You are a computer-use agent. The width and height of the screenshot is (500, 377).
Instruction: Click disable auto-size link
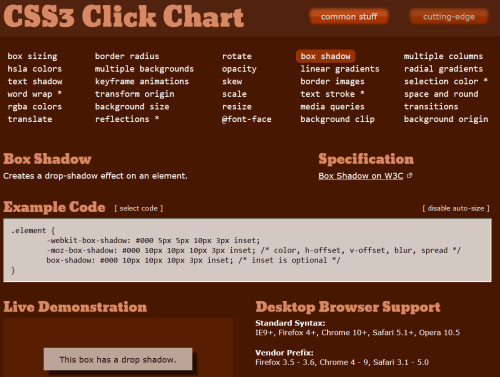tap(456, 208)
